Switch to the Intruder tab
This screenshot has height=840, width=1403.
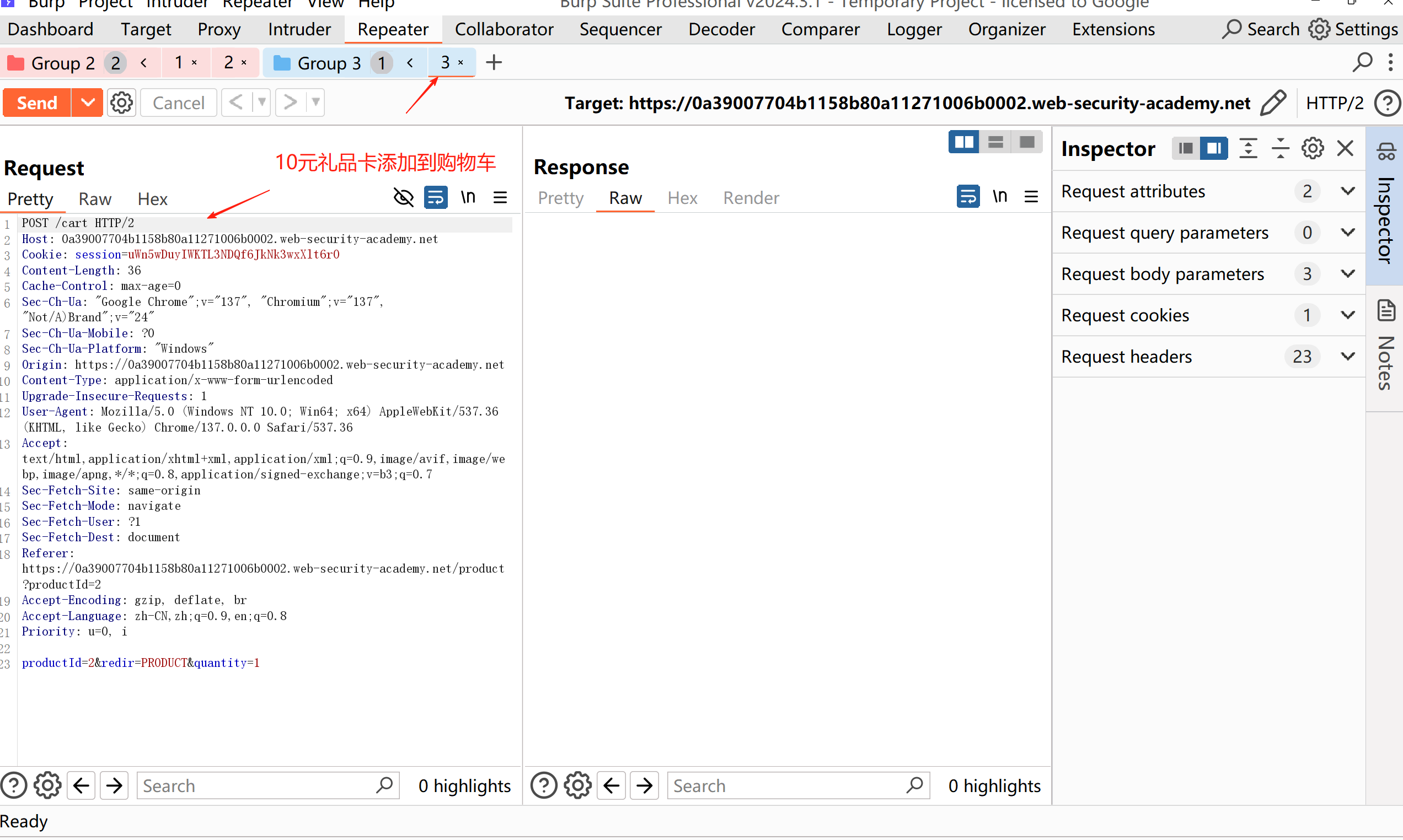pyautogui.click(x=299, y=29)
